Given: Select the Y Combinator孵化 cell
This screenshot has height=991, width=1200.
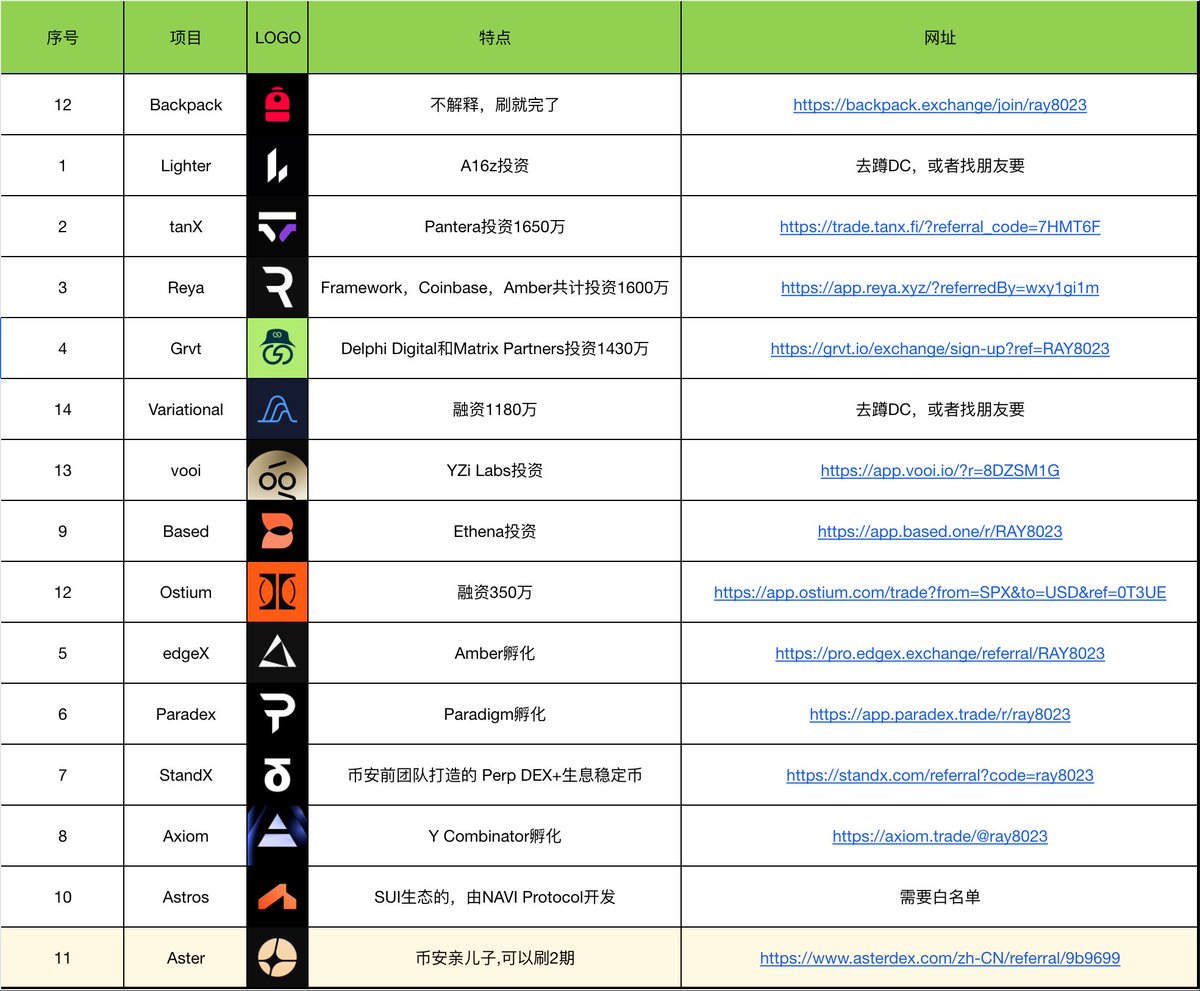Looking at the screenshot, I should coord(494,837).
